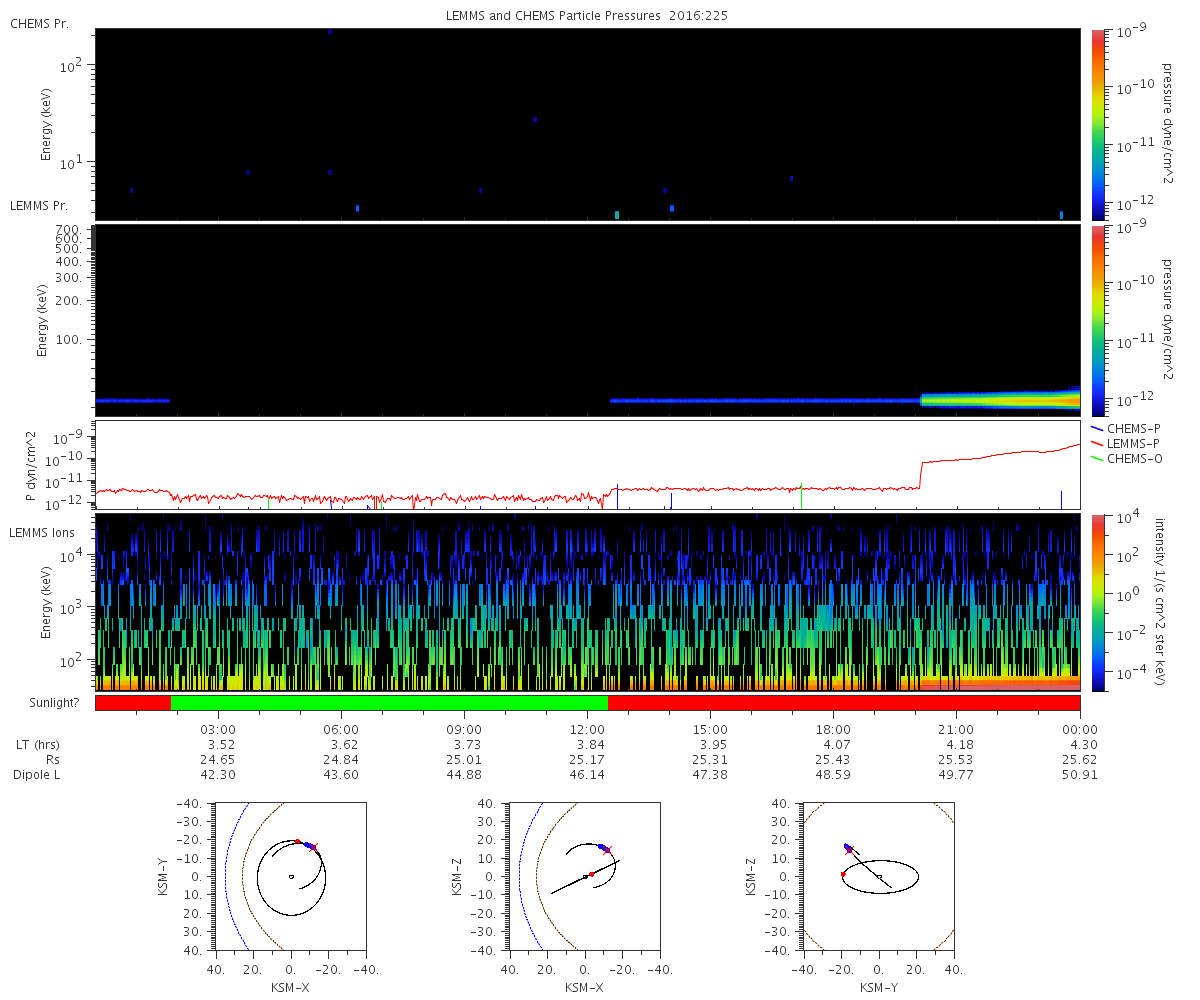Screen dimensions: 1200x1000
Task: Open the KSM-Y versus KSM-Z orbit plot
Action: (879, 876)
